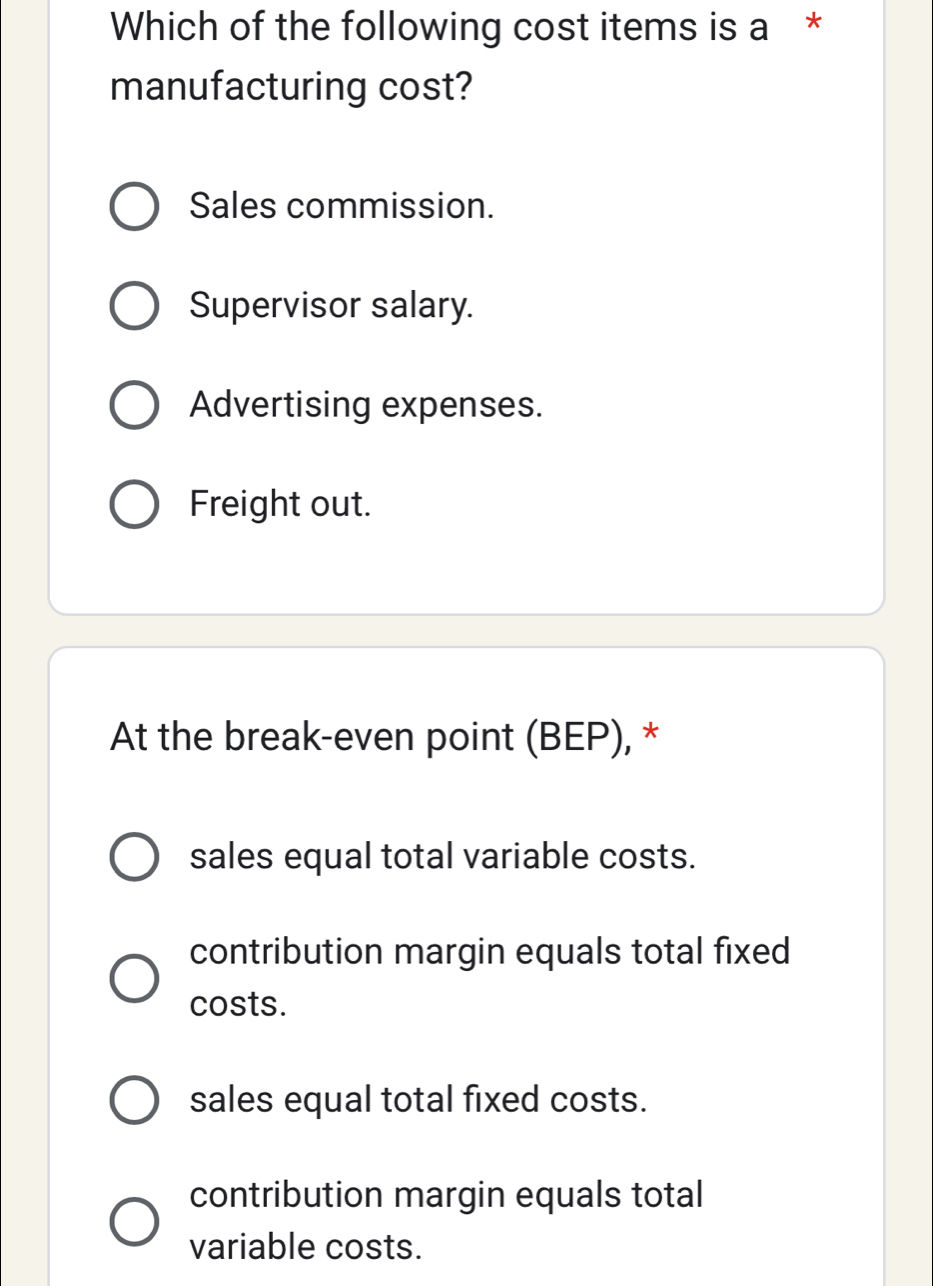Click the manufacturing cost question title
The width and height of the screenshot is (933, 1286).
coord(440,58)
